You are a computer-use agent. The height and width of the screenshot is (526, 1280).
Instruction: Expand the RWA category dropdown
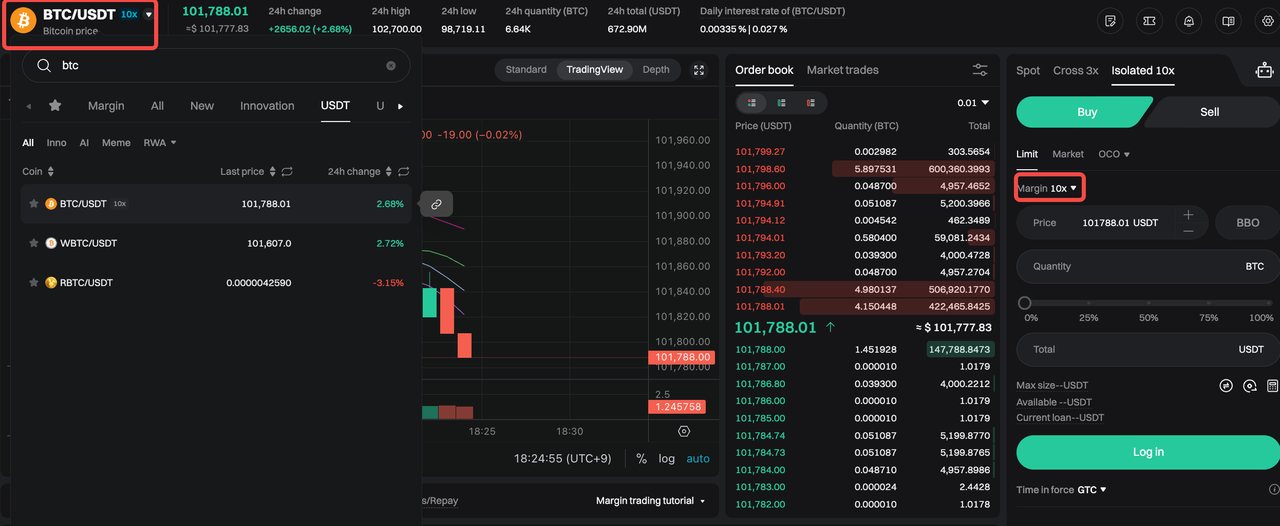[160, 143]
